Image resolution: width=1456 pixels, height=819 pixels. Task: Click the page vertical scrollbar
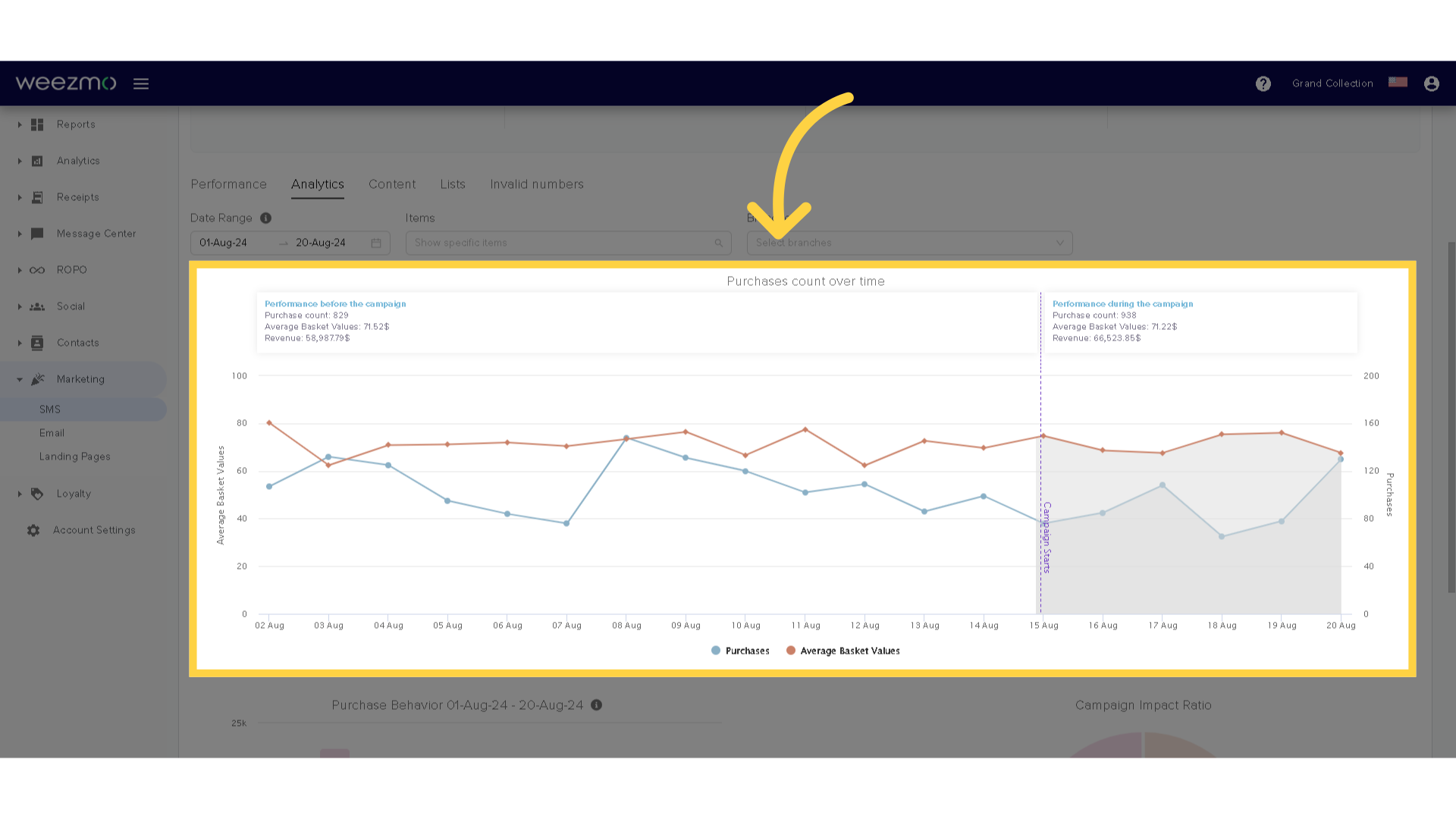[1451, 417]
